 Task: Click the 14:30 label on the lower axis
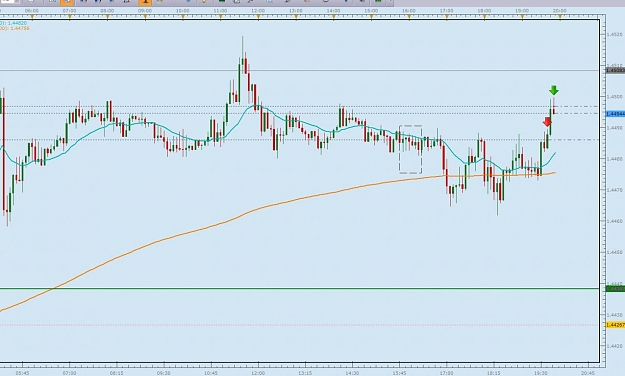point(352,373)
